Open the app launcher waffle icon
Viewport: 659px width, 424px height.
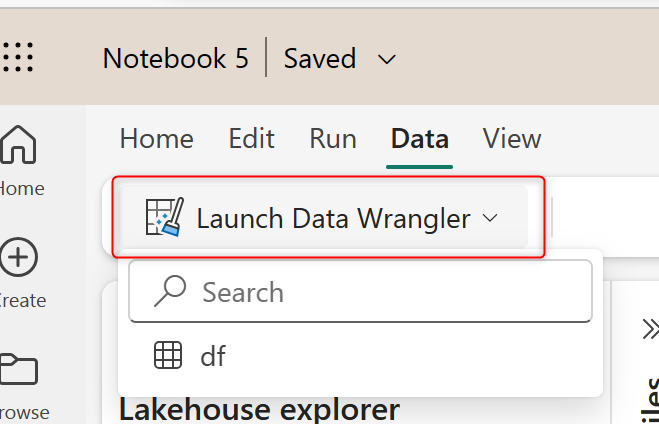click(x=19, y=58)
